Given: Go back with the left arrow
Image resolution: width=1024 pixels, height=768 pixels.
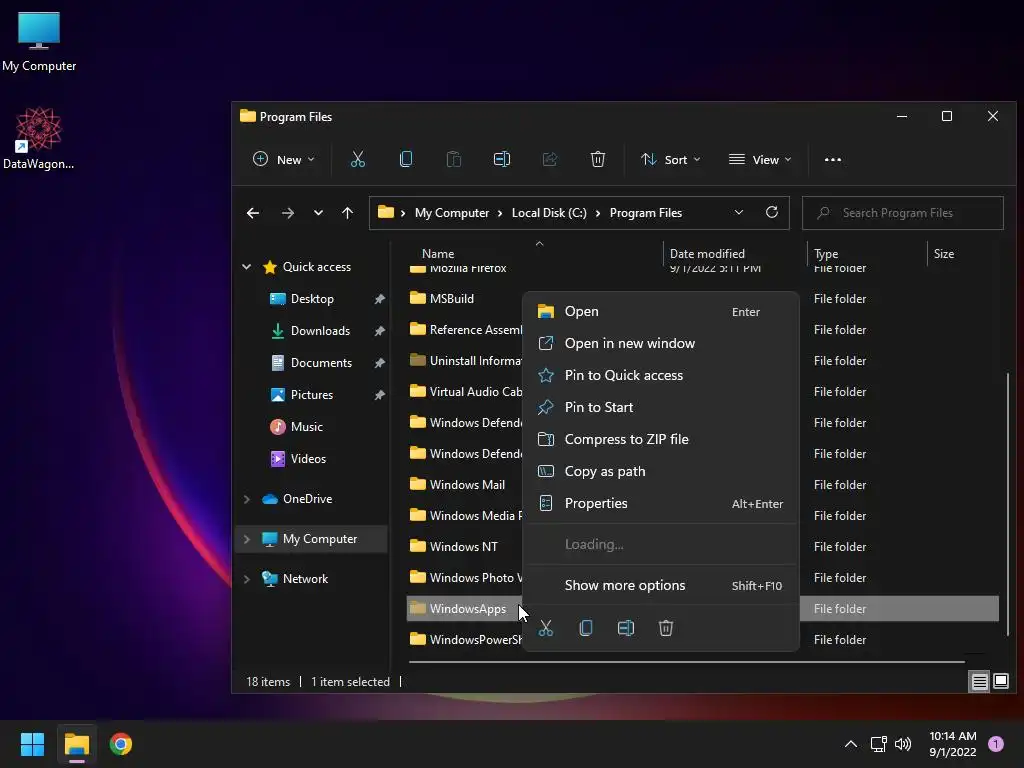Looking at the screenshot, I should [x=253, y=213].
